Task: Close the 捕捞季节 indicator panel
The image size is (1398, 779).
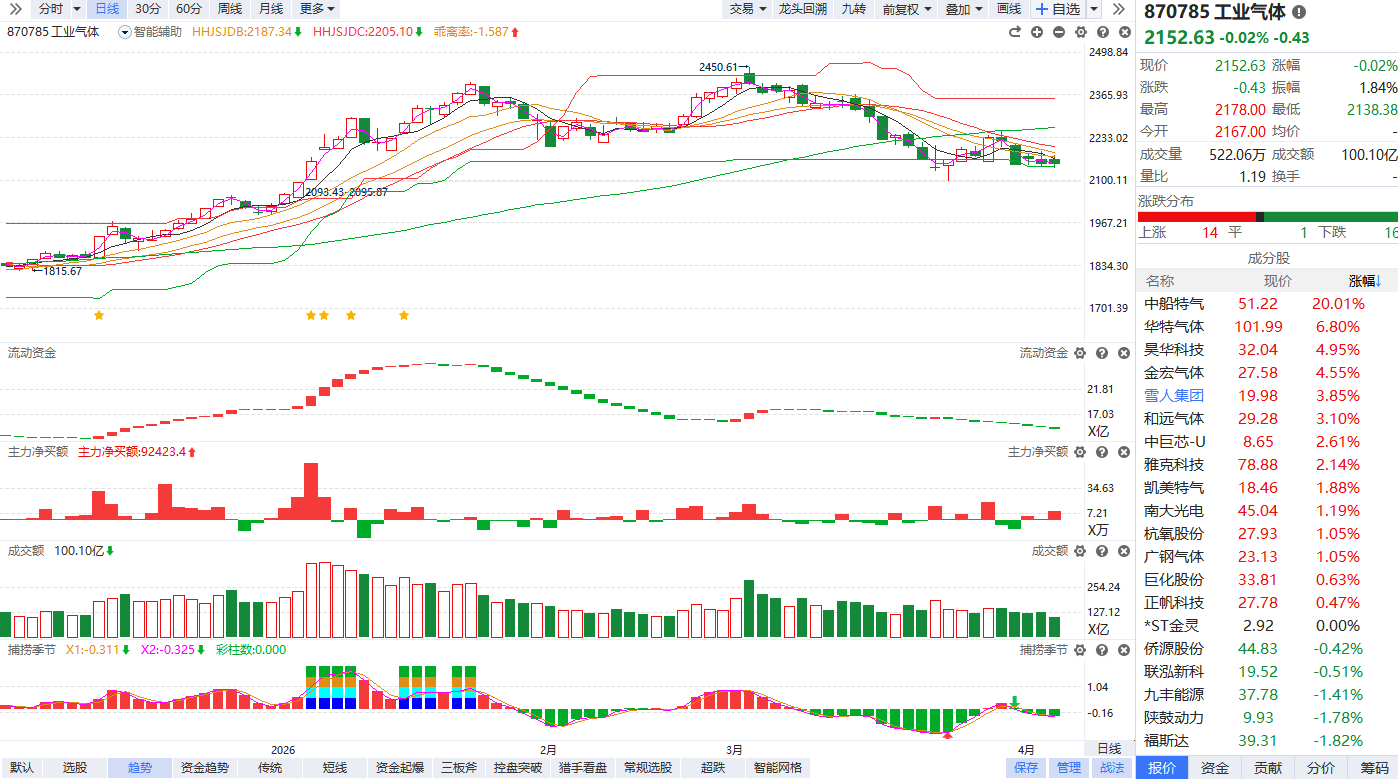Action: (x=1122, y=650)
